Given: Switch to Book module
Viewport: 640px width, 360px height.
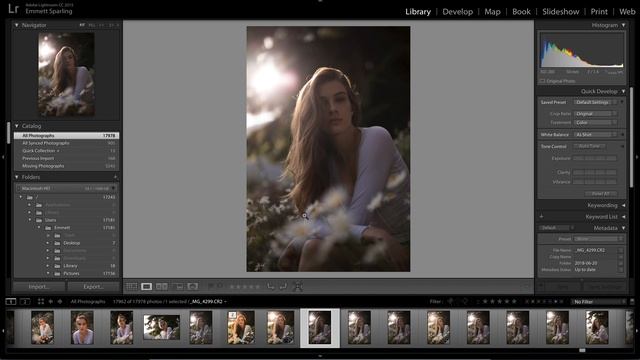Looking at the screenshot, I should 521,12.
